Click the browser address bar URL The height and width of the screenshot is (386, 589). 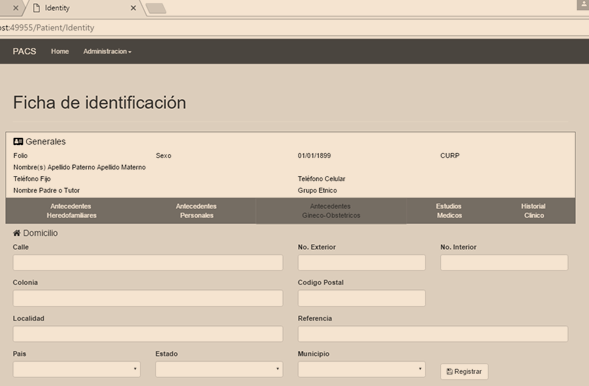click(47, 28)
